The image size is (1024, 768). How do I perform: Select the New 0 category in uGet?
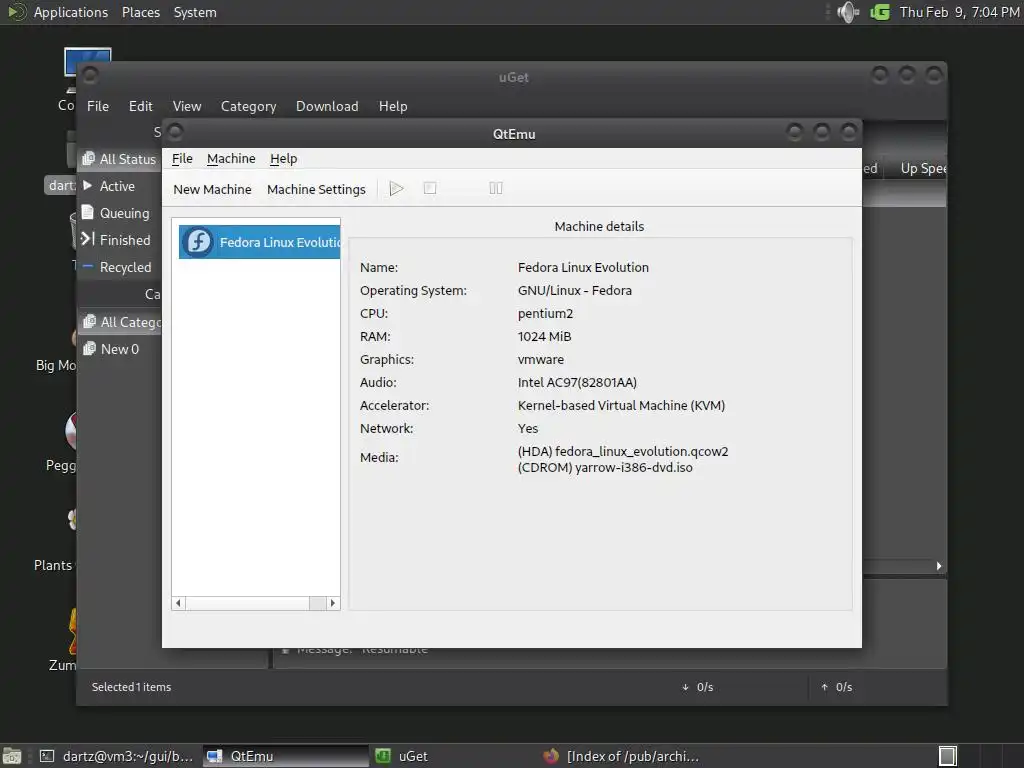point(120,349)
